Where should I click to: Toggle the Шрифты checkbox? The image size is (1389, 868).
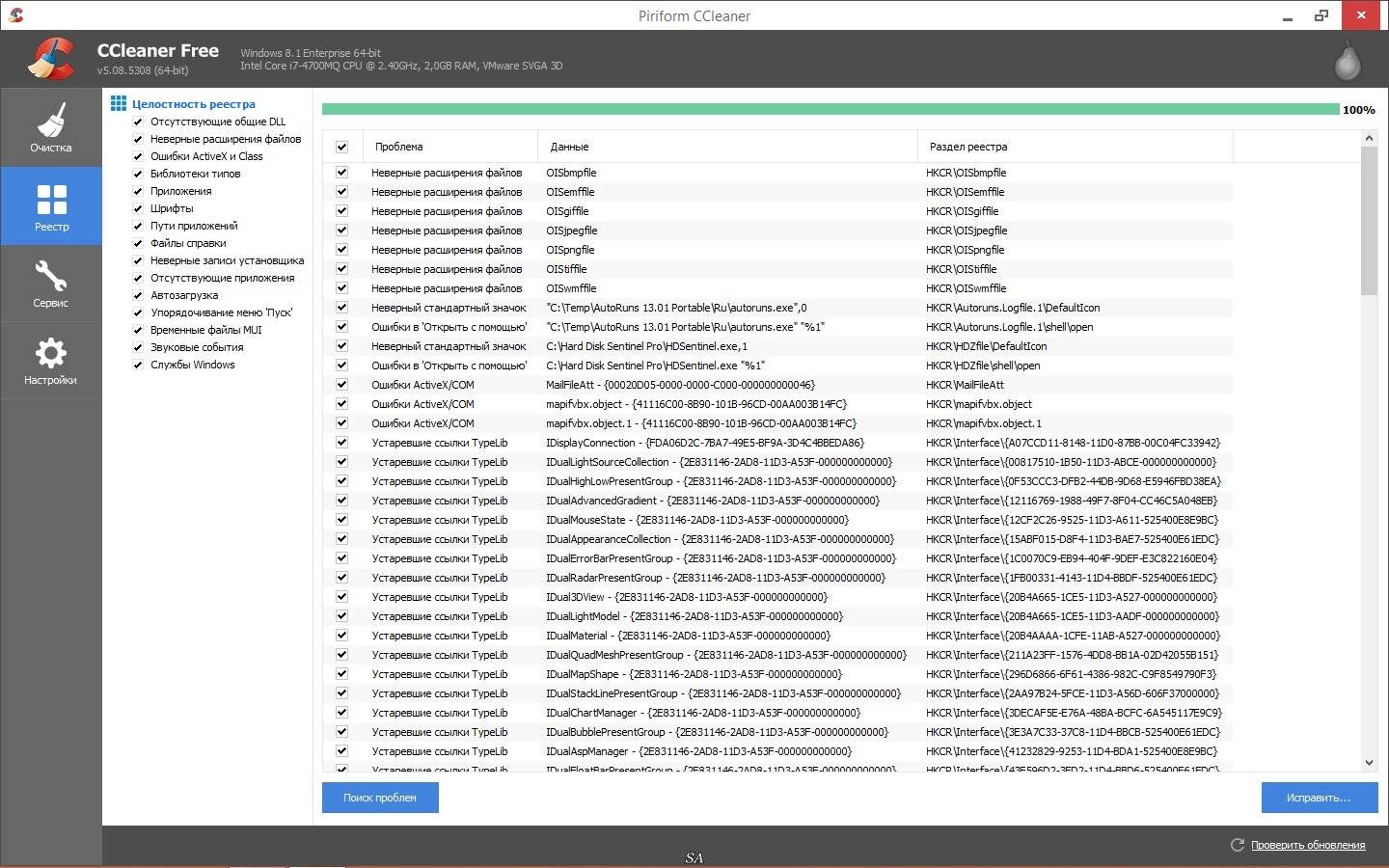(x=138, y=208)
